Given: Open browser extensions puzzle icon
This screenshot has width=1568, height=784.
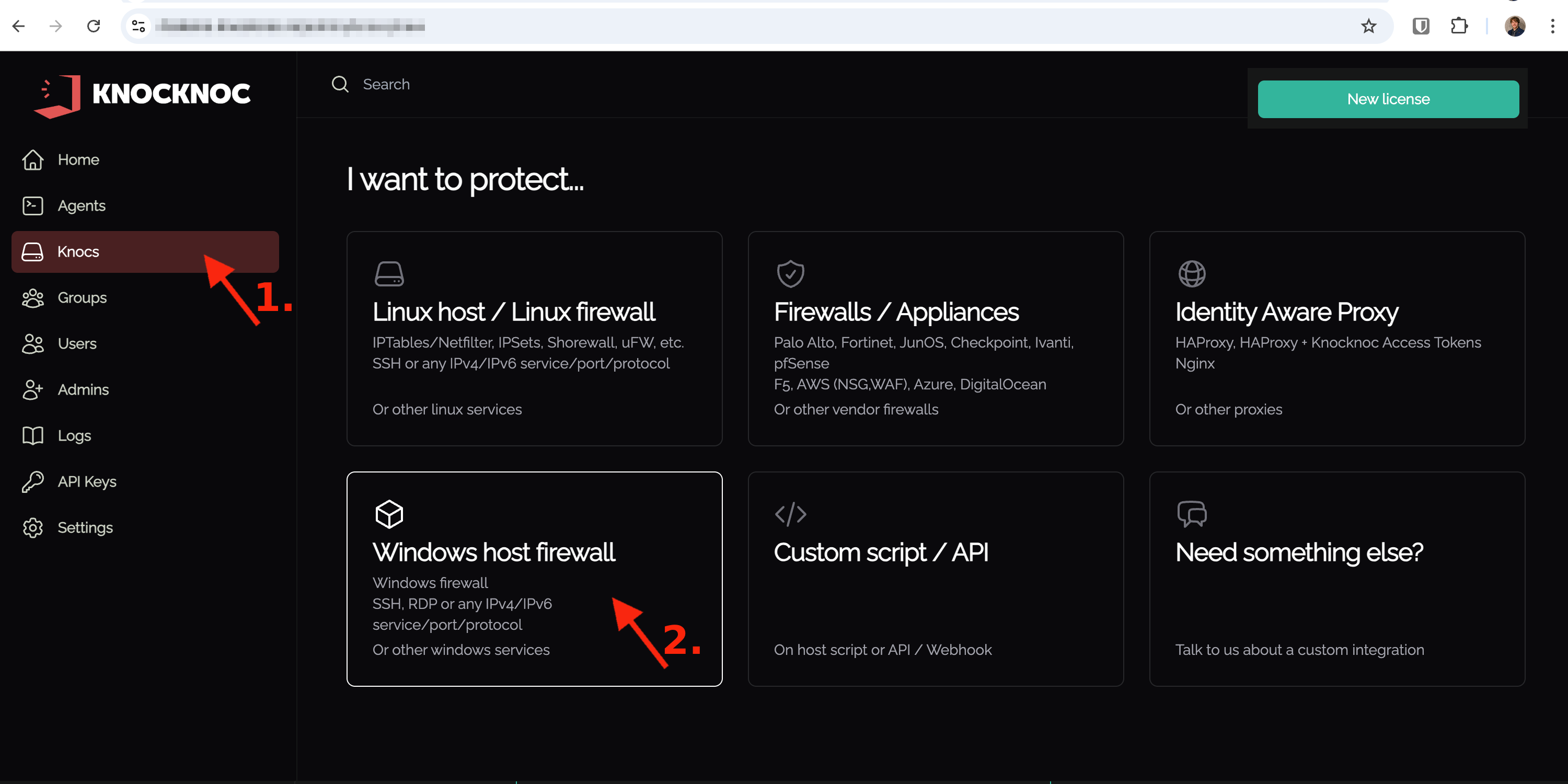Looking at the screenshot, I should 1458,26.
